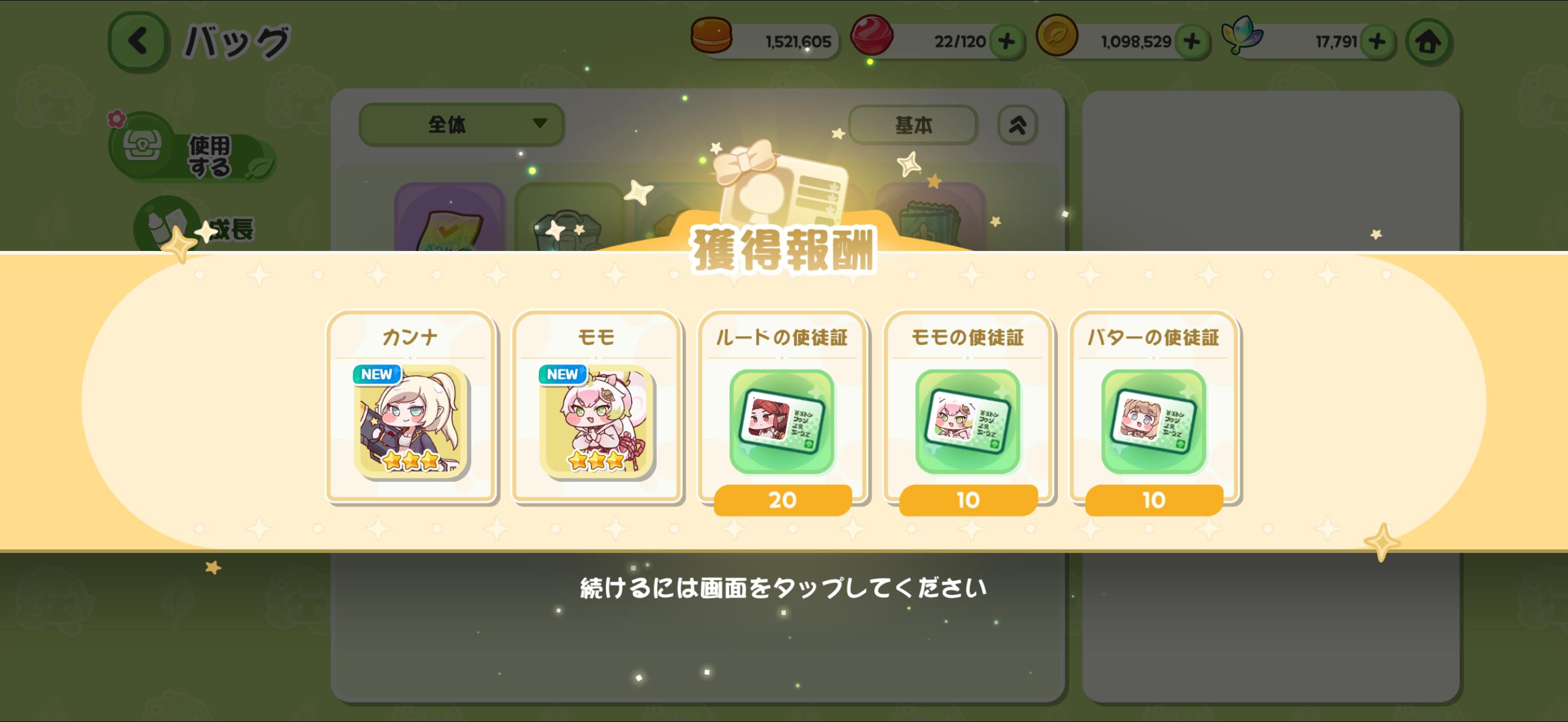The image size is (1568, 722).
Task: Tap the モモの使徒証 item icon
Action: [x=967, y=421]
